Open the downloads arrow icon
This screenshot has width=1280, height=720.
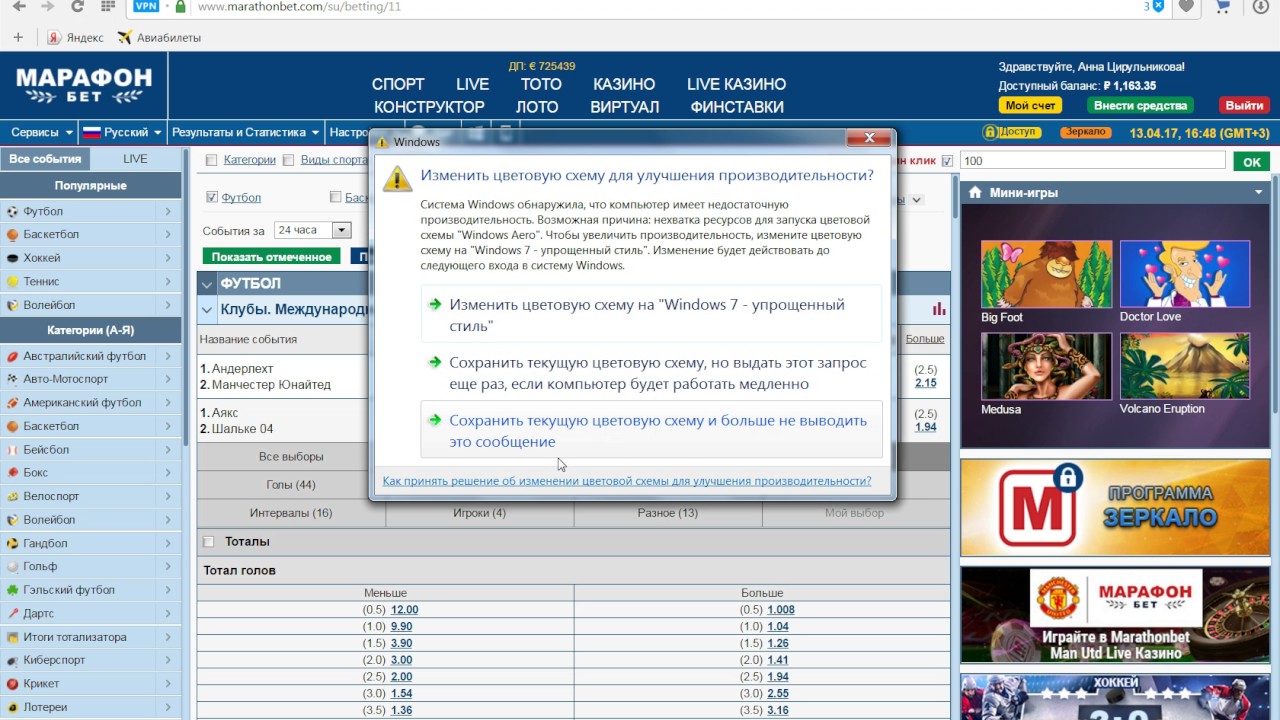[1260, 6]
